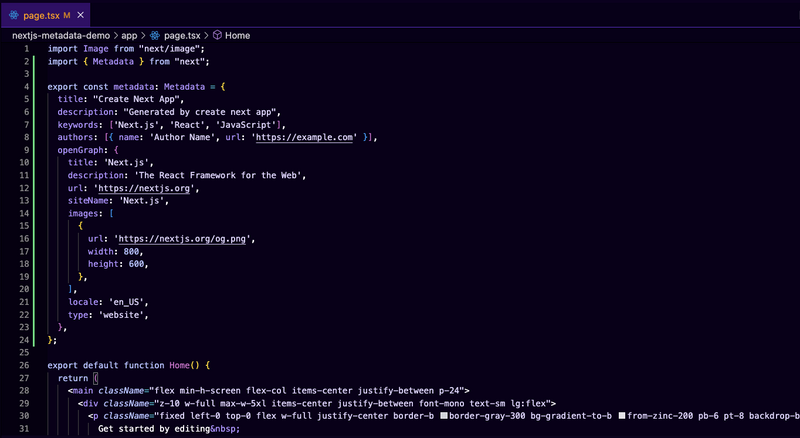Click the metadata constant name on line 4
Screen dimensions: 800x438
tap(134, 87)
